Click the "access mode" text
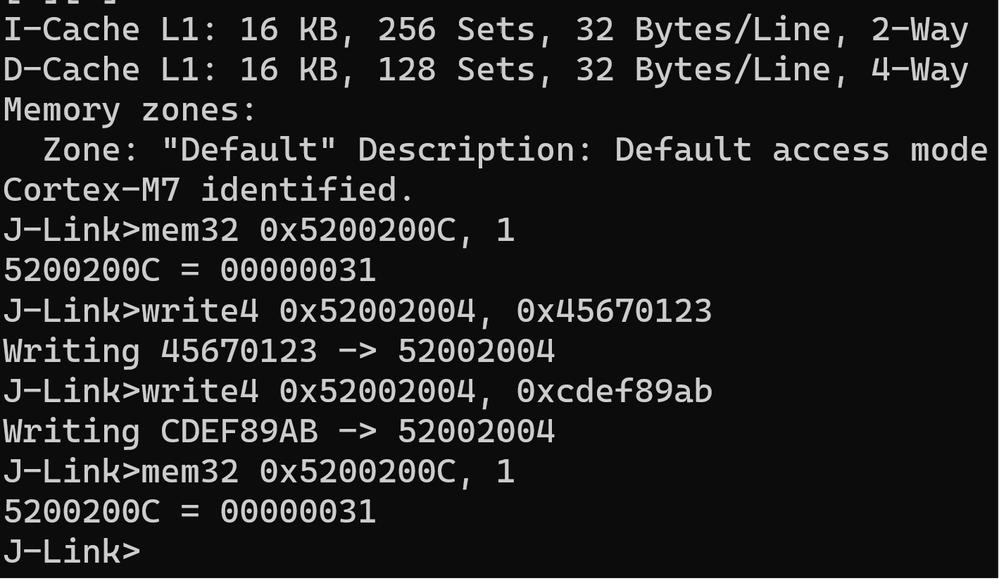The image size is (999, 579). [879, 150]
